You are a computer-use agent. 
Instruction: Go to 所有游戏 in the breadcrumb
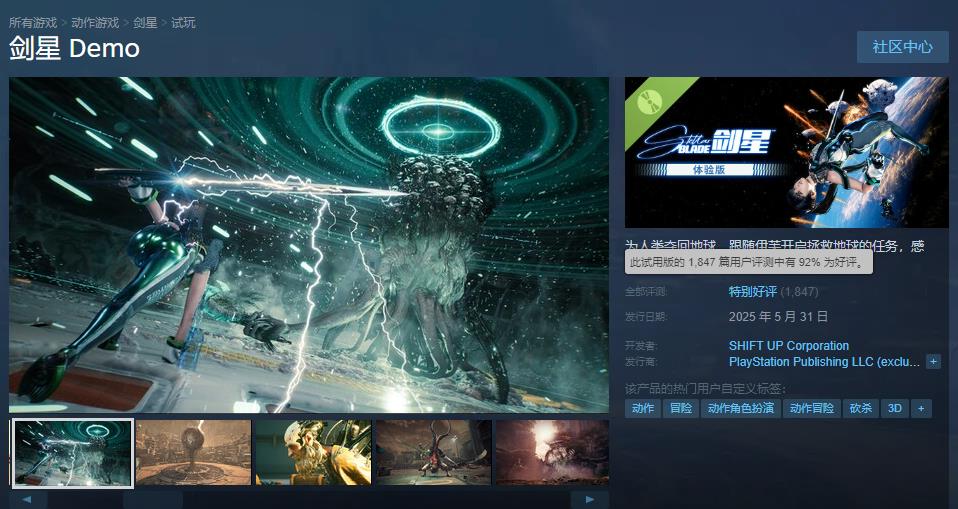tap(34, 22)
